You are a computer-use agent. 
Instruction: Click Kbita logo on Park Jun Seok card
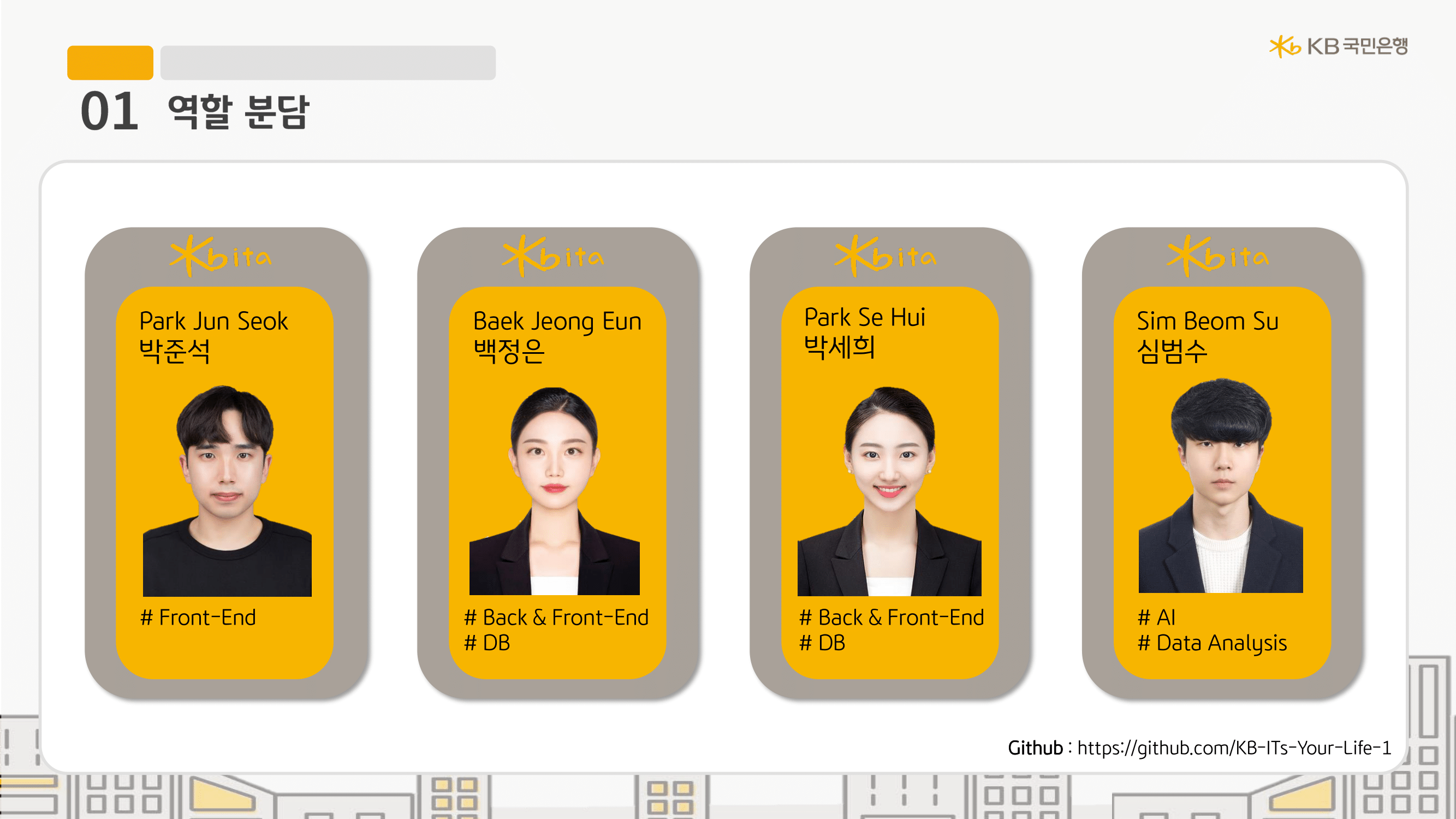[221, 257]
